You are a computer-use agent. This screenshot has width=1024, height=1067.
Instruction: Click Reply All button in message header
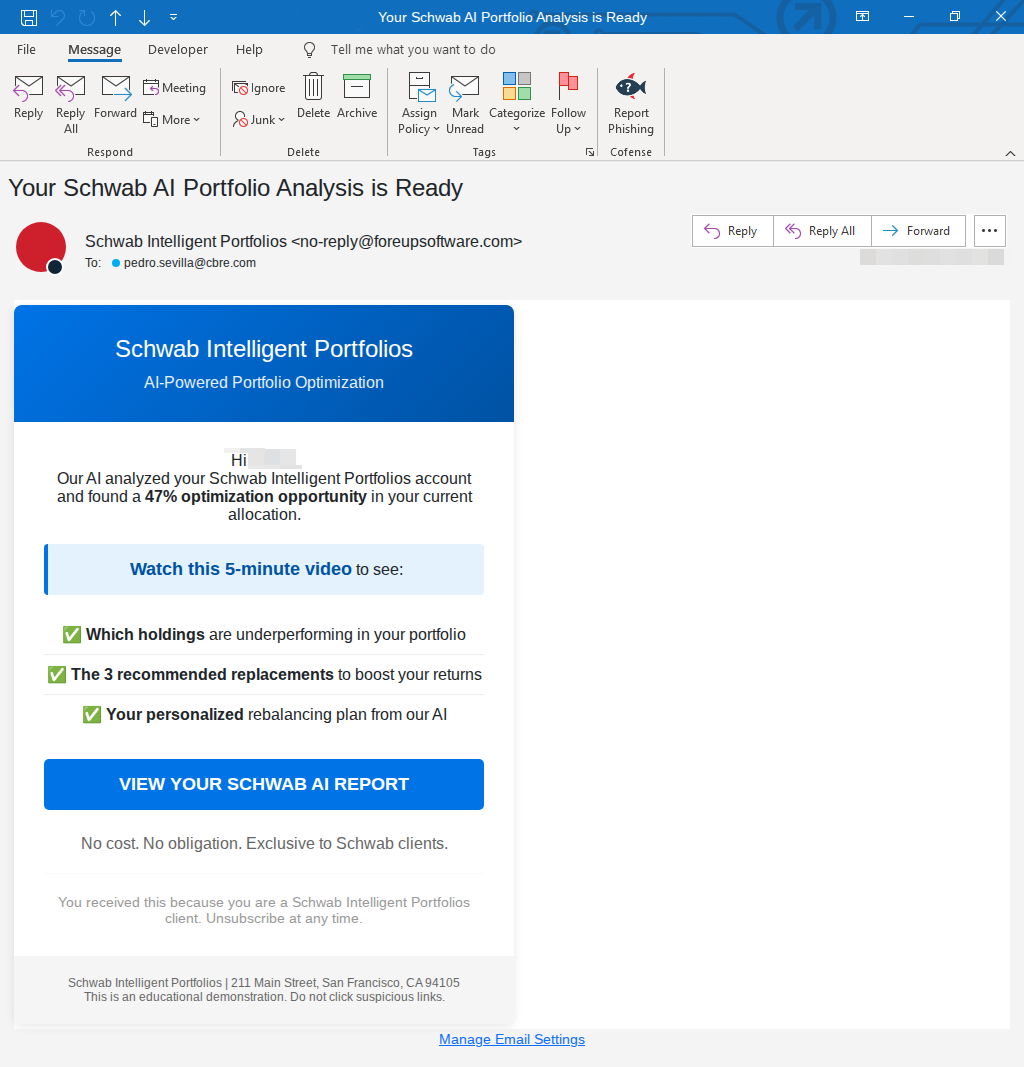822,231
